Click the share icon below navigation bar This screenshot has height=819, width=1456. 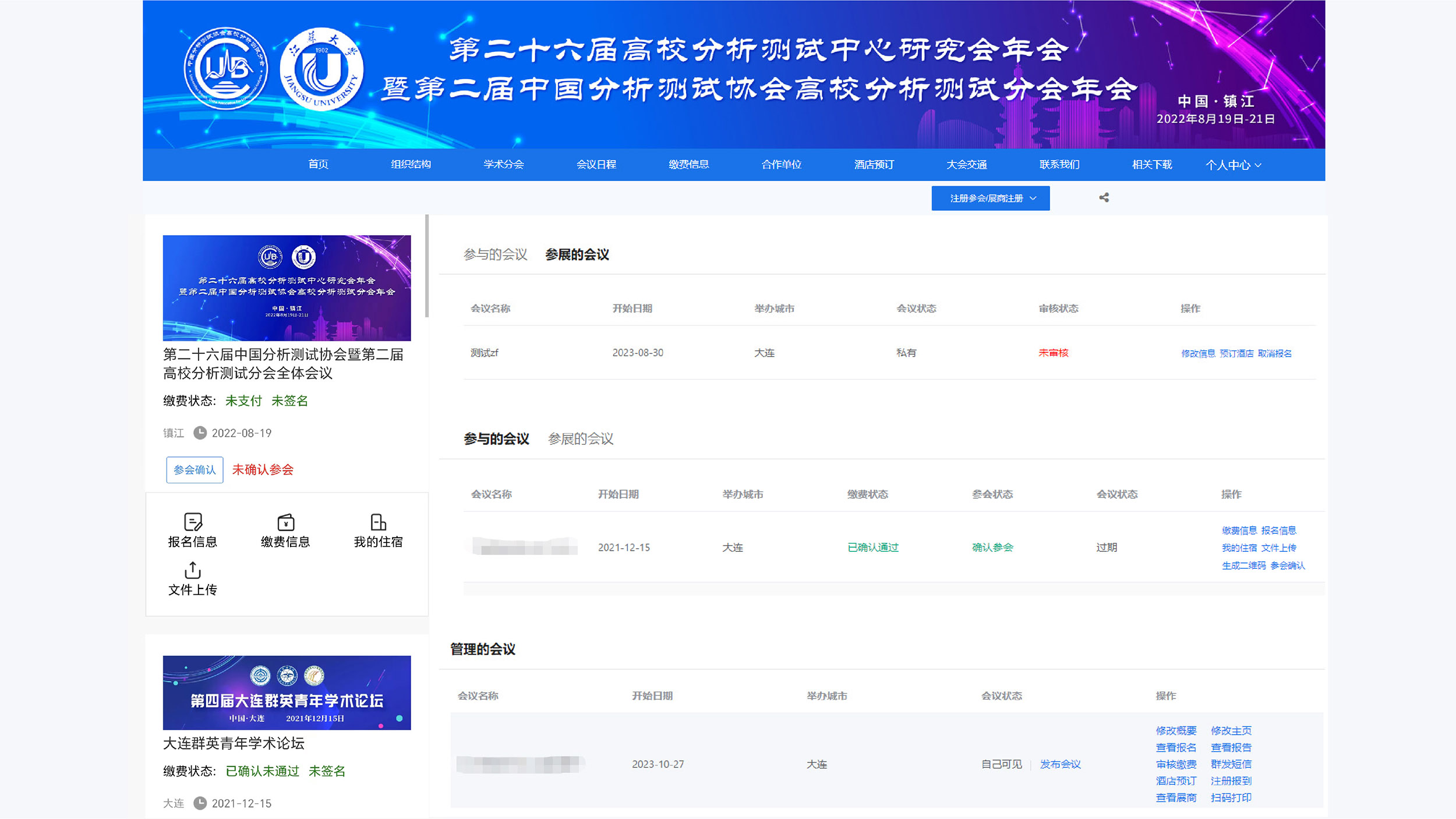pos(1104,198)
